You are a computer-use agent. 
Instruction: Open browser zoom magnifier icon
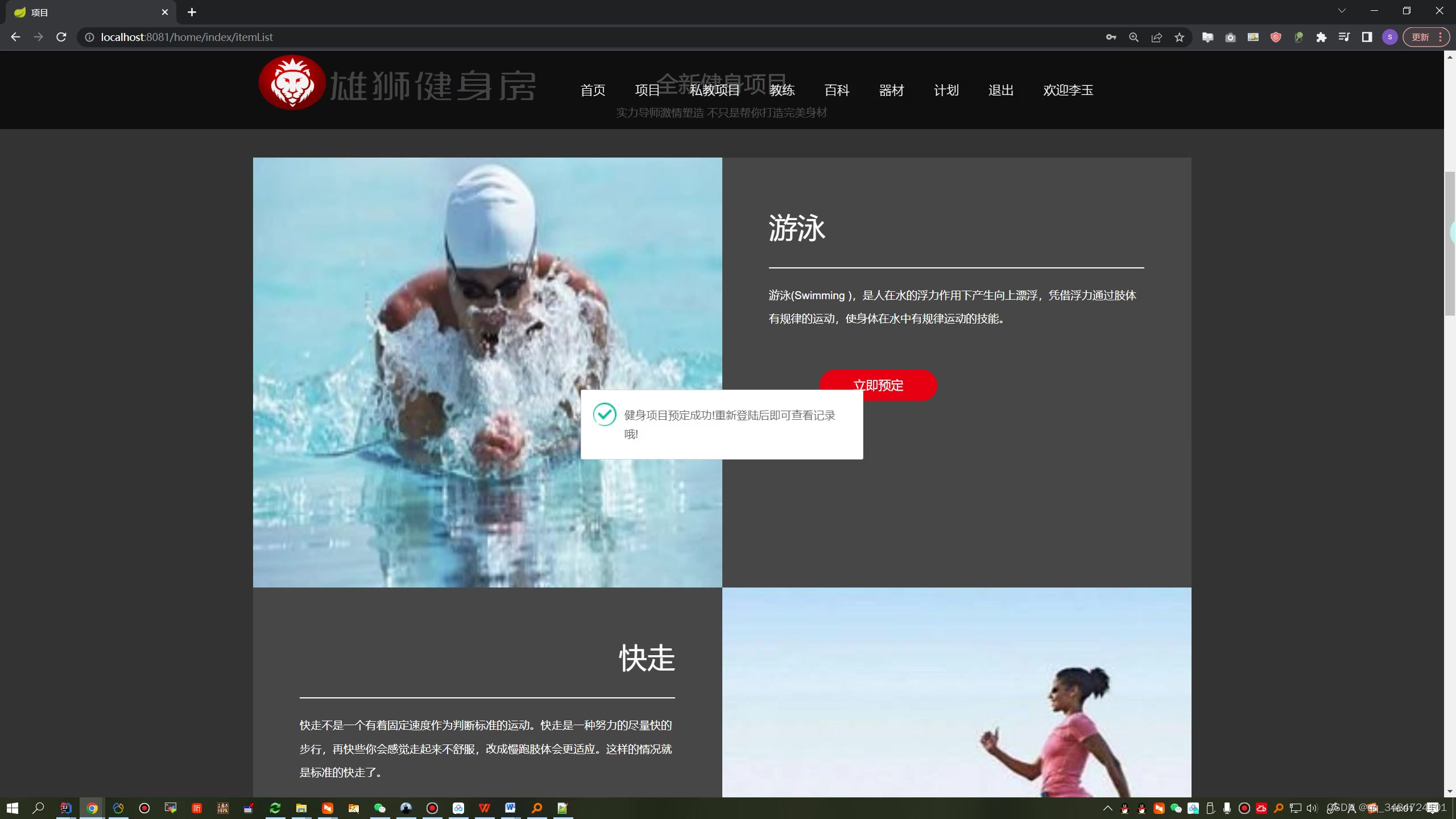tap(1134, 37)
